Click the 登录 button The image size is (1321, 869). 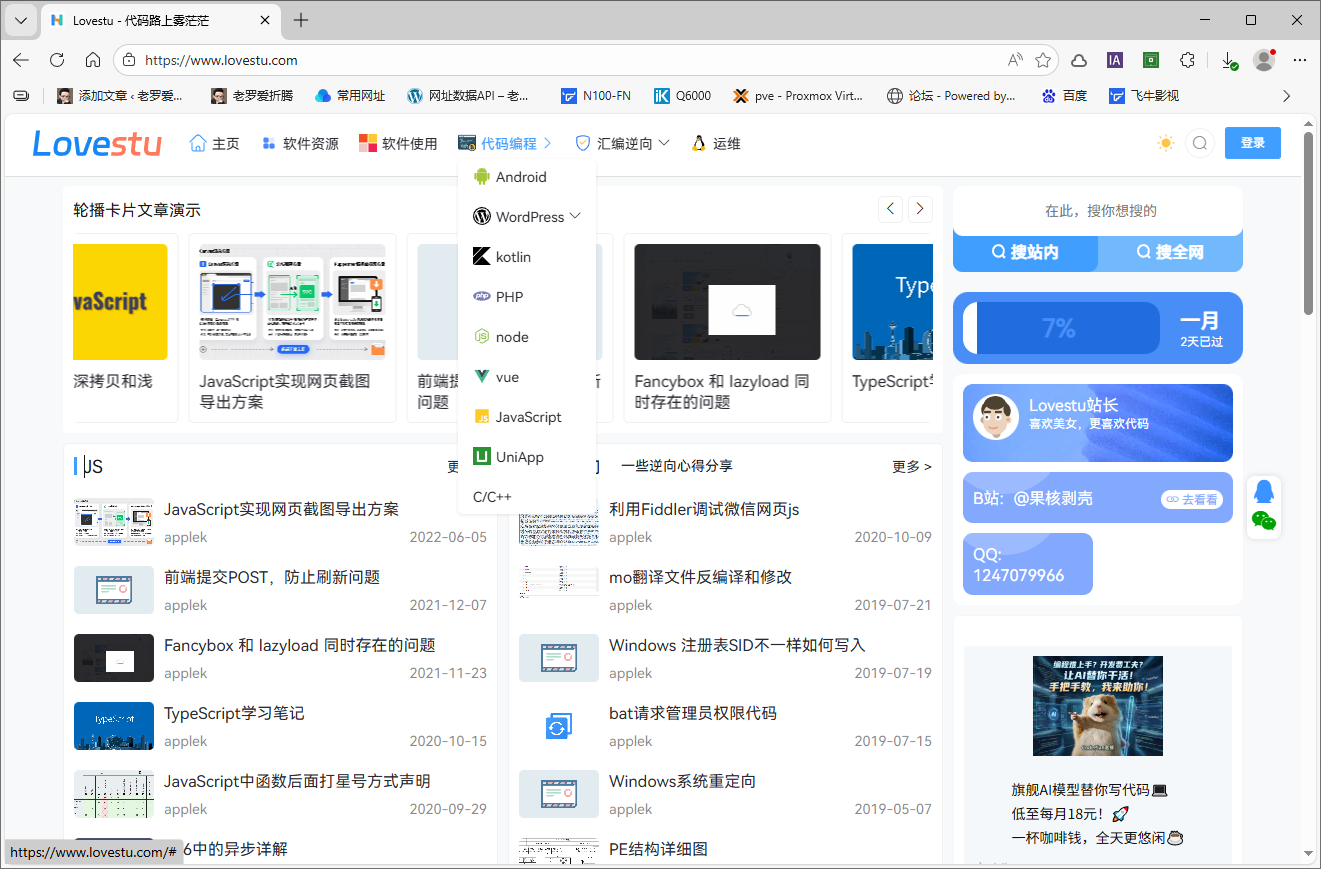pyautogui.click(x=1252, y=143)
